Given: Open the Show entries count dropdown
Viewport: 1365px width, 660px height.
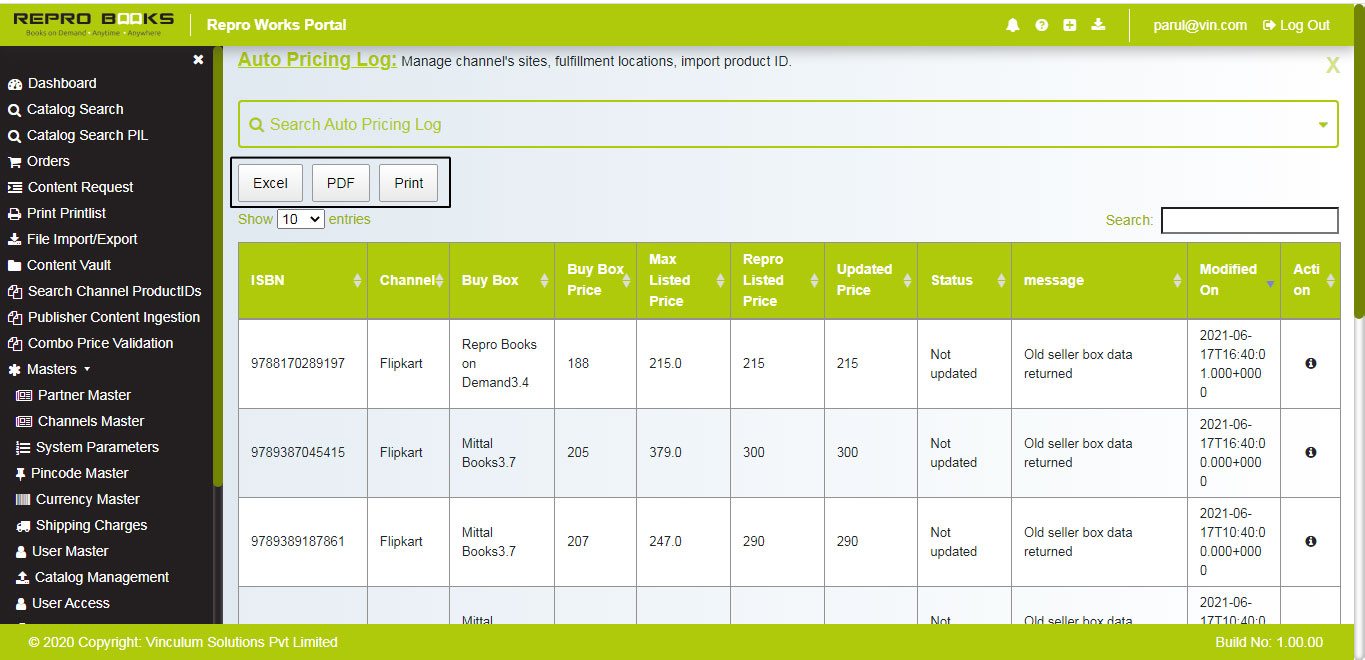Looking at the screenshot, I should tap(300, 219).
